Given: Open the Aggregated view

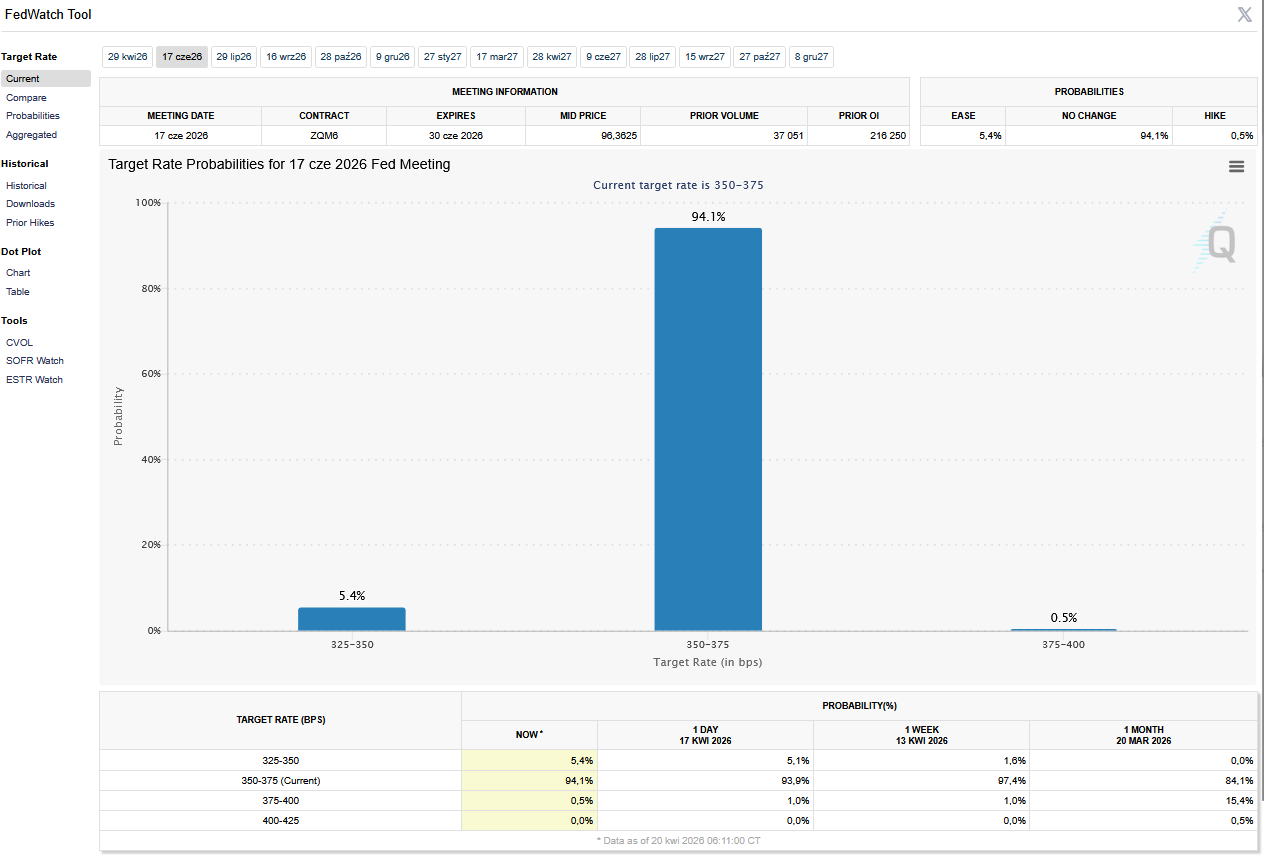Looking at the screenshot, I should (x=31, y=135).
